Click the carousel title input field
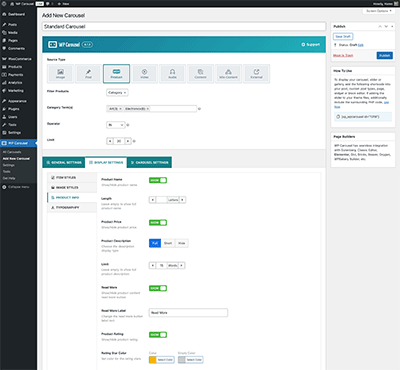This screenshot has height=370, width=400. point(184,26)
